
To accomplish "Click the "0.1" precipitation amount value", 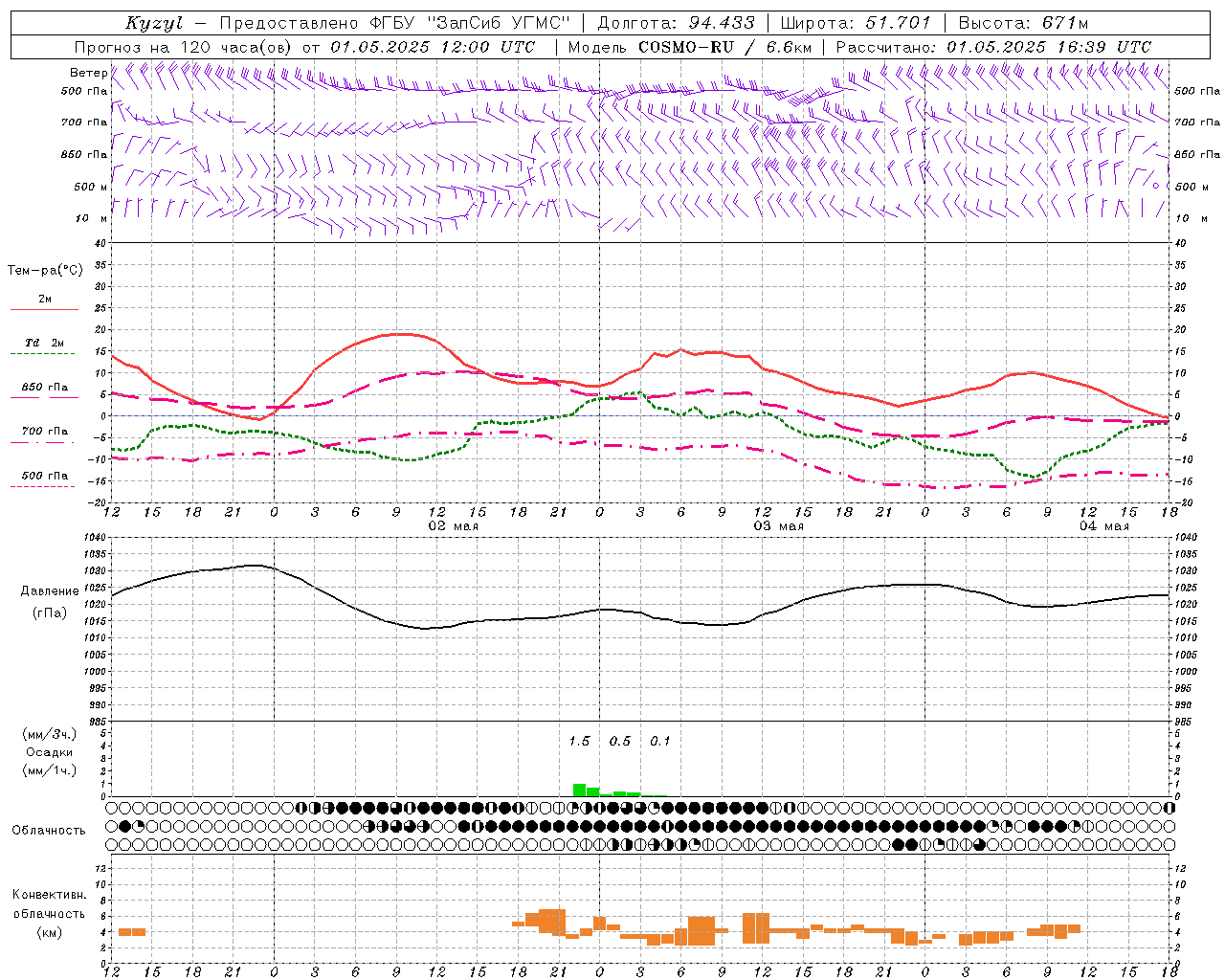I will (x=660, y=742).
